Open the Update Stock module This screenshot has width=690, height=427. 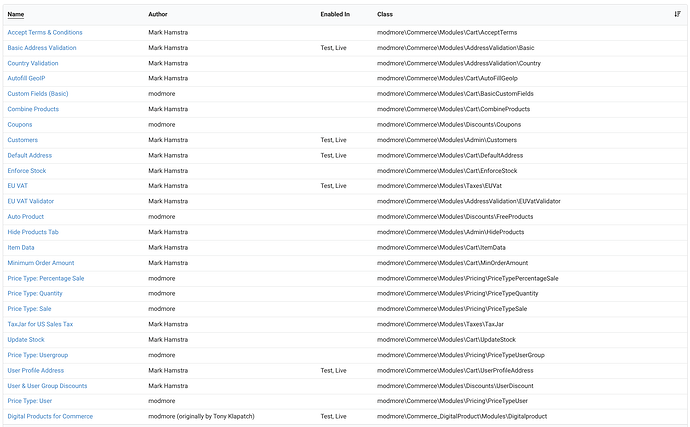pos(26,339)
